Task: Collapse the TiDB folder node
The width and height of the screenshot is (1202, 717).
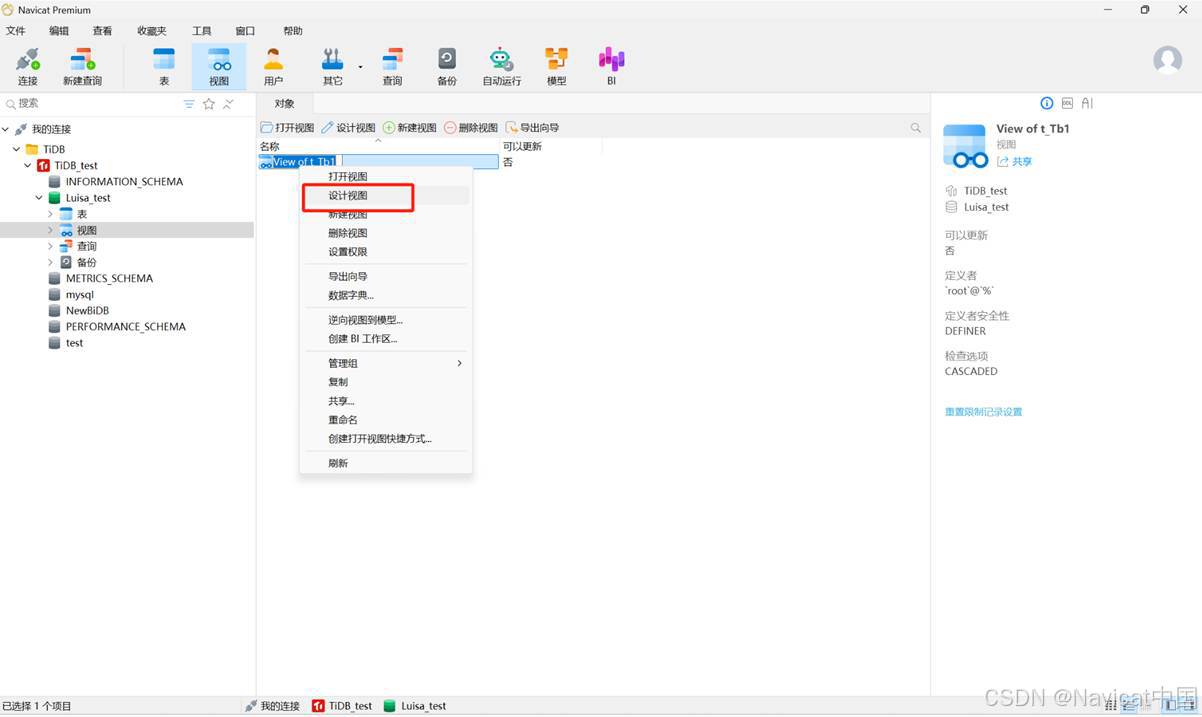Action: click(17, 149)
